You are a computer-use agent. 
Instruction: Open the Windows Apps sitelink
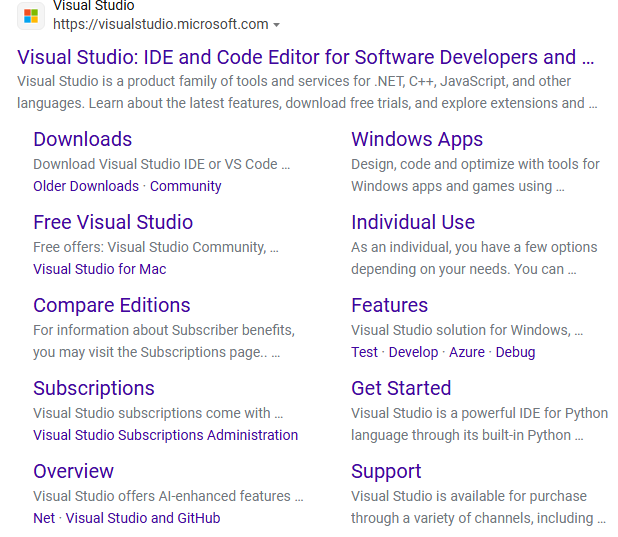[417, 139]
